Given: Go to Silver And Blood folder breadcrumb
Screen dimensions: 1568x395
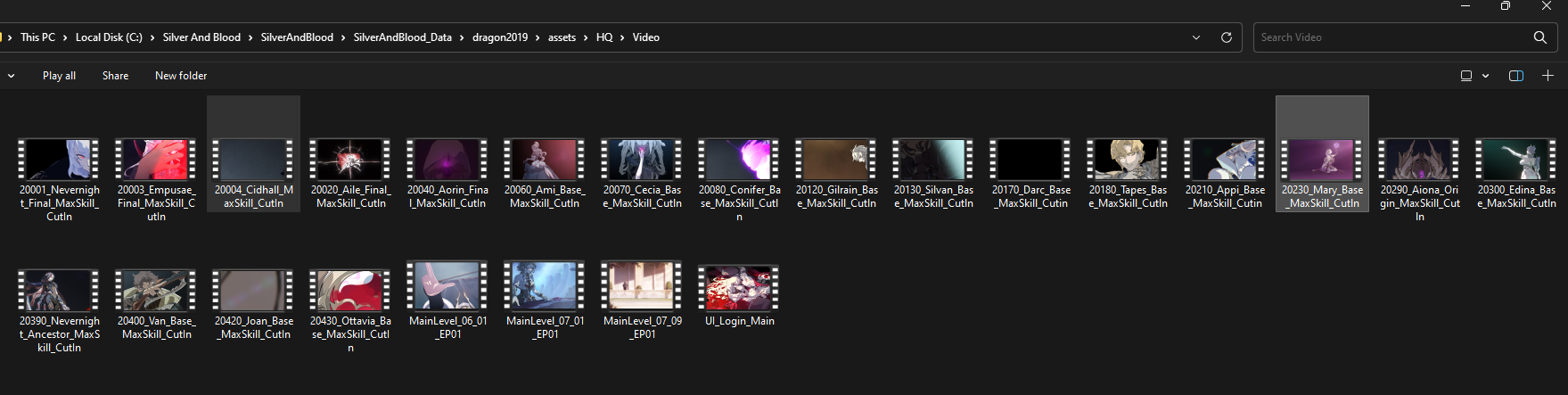Looking at the screenshot, I should (x=201, y=37).
